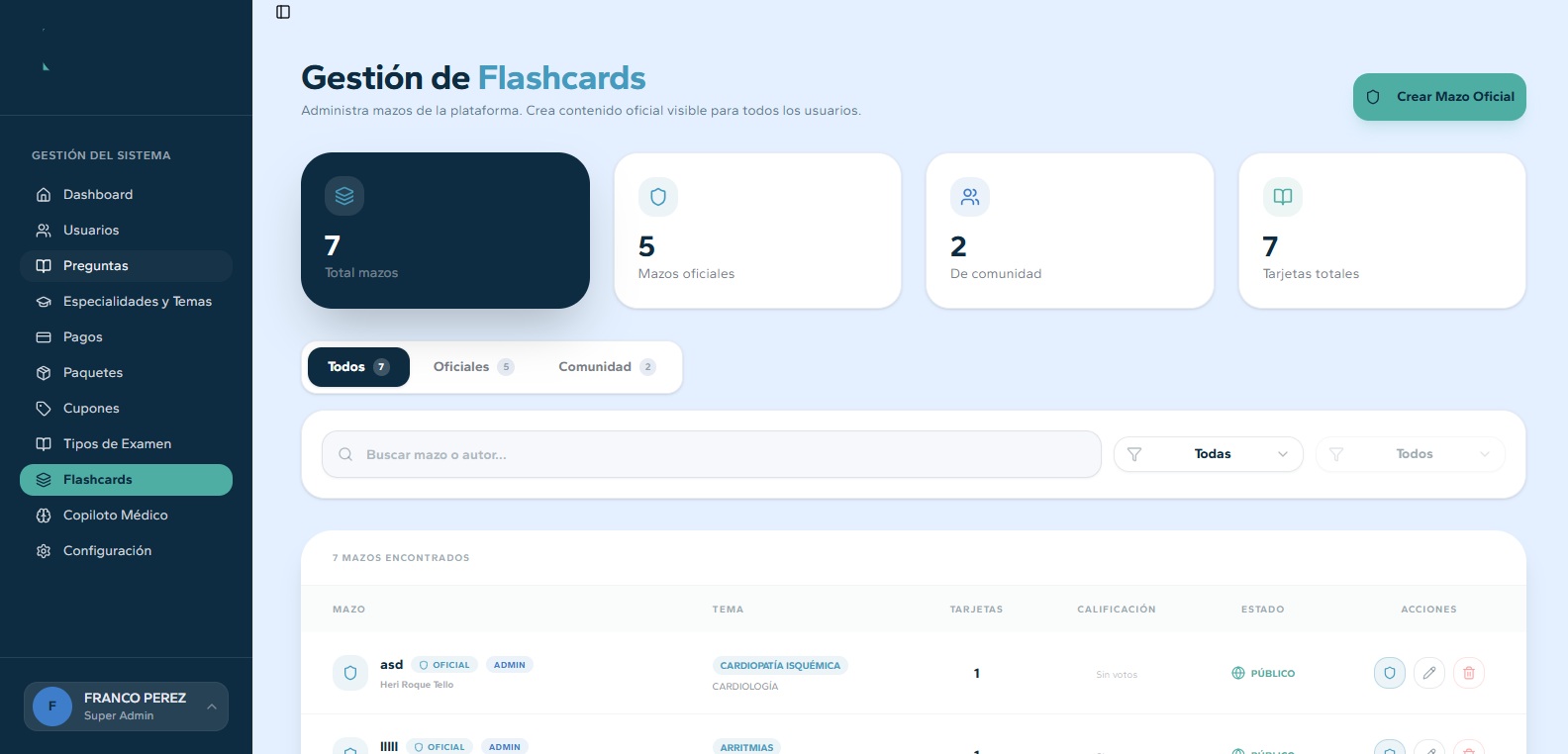This screenshot has width=1568, height=754.
Task: Open Dashboard from the sidebar
Action: click(x=126, y=195)
